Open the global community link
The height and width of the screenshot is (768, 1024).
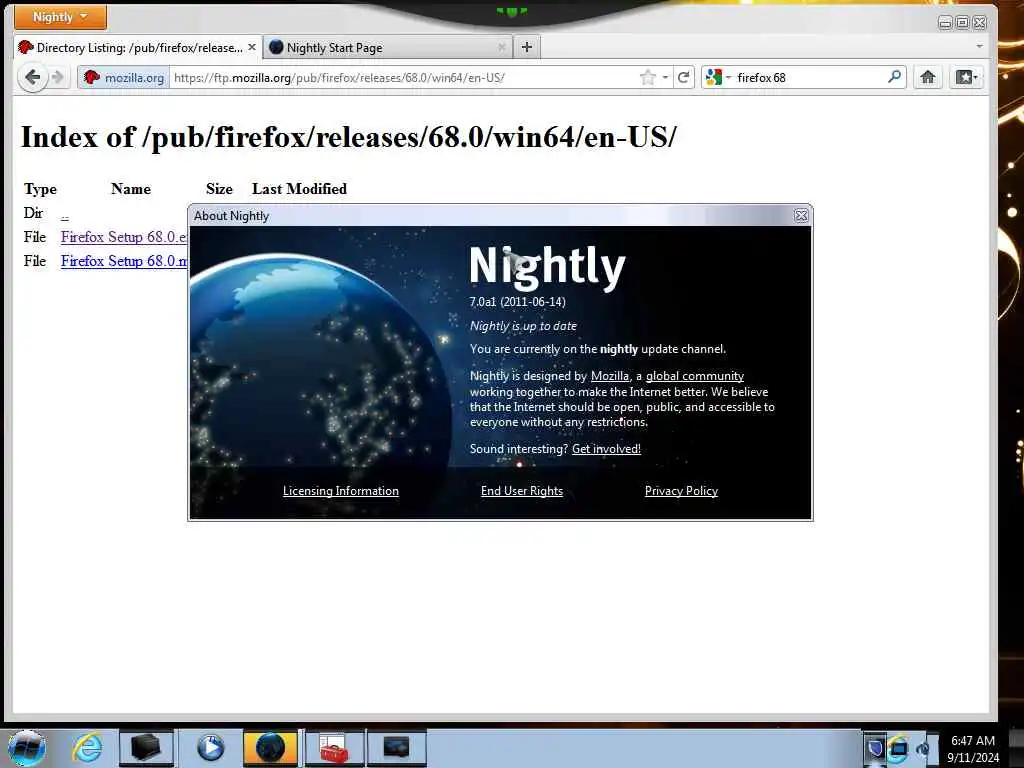click(x=695, y=376)
